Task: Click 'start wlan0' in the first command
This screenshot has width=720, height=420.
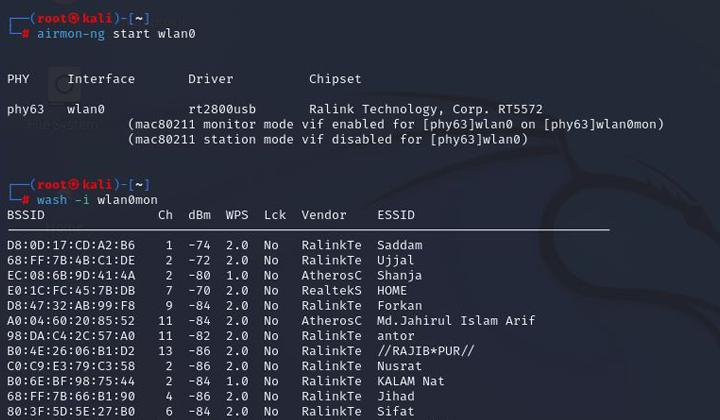Action: [154, 34]
